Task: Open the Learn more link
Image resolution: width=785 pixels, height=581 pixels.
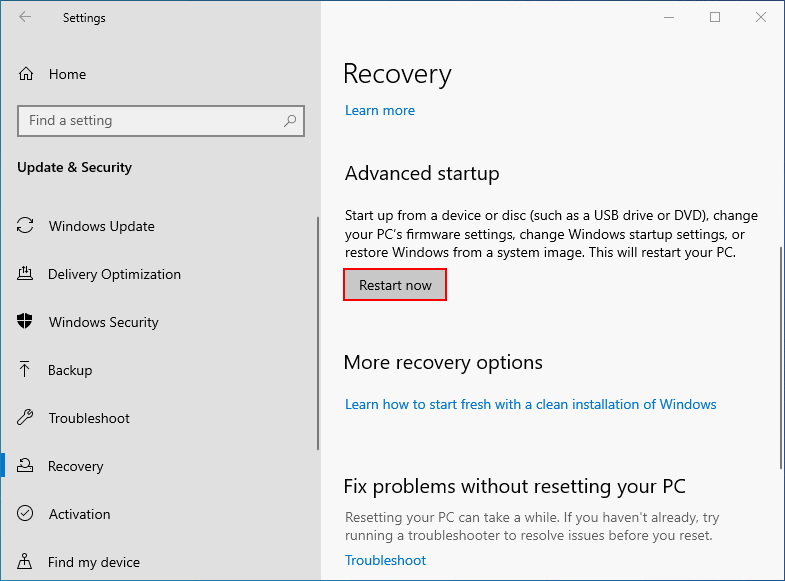Action: [380, 110]
